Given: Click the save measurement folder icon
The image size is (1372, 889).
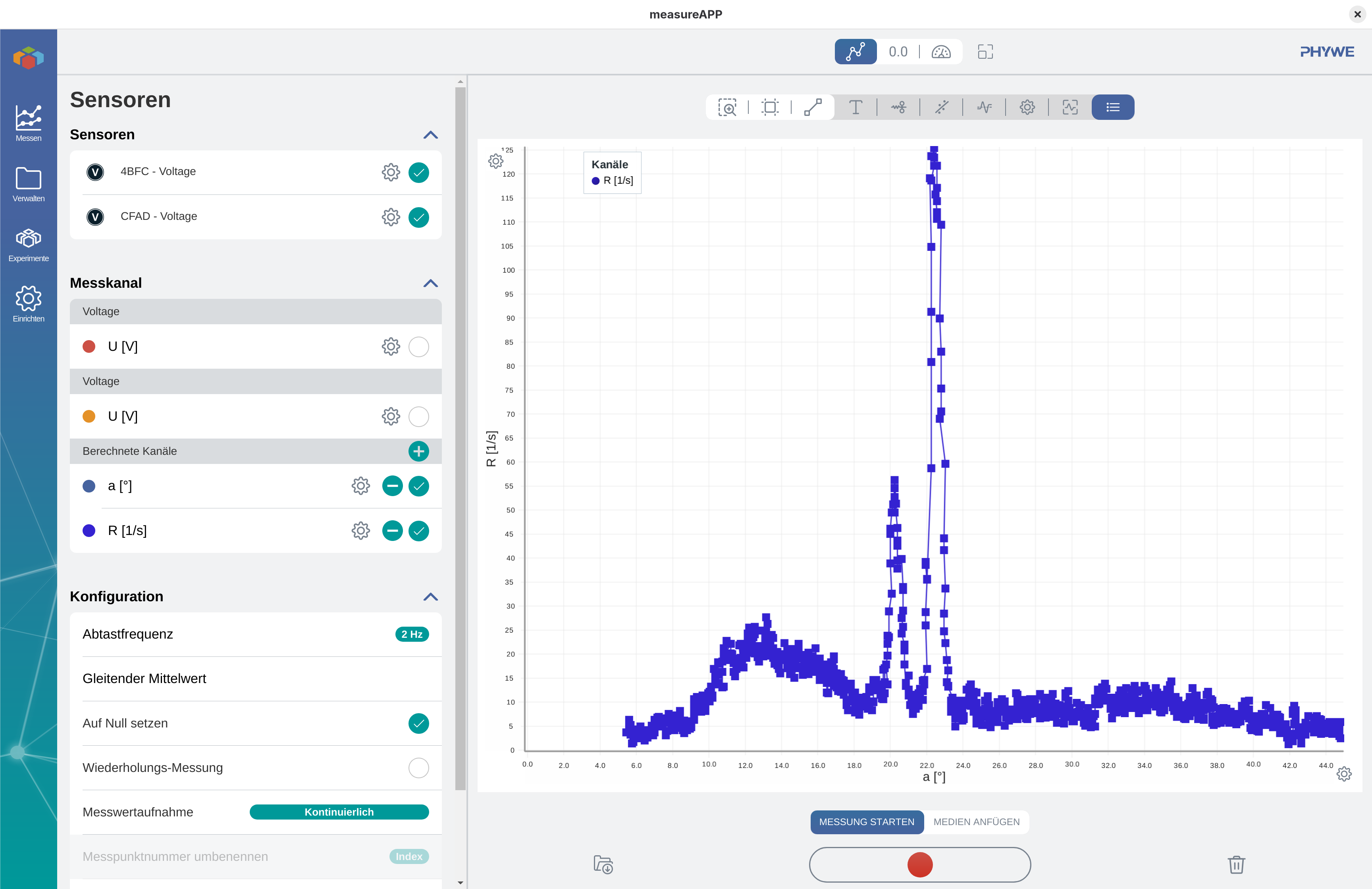Looking at the screenshot, I should pos(603,864).
